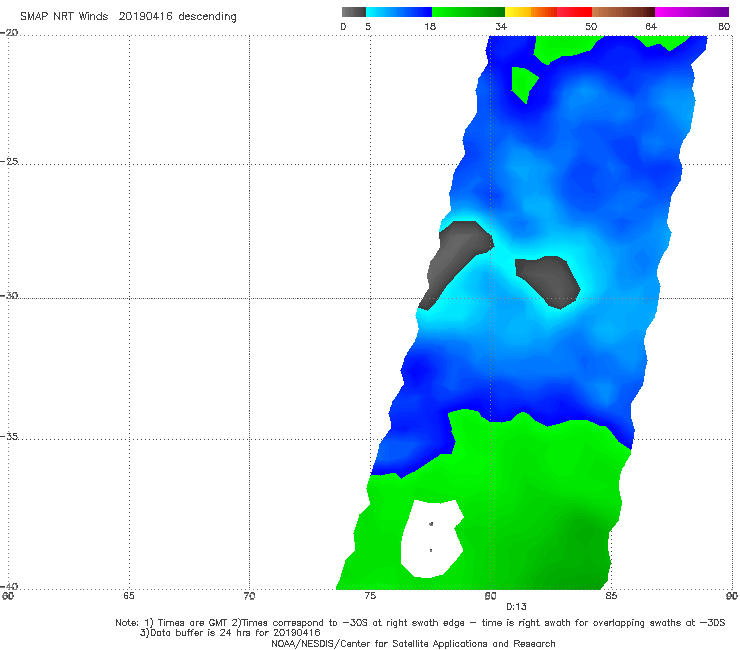The height and width of the screenshot is (650, 740).
Task: Click the colorbar label '34'
Action: 501,27
